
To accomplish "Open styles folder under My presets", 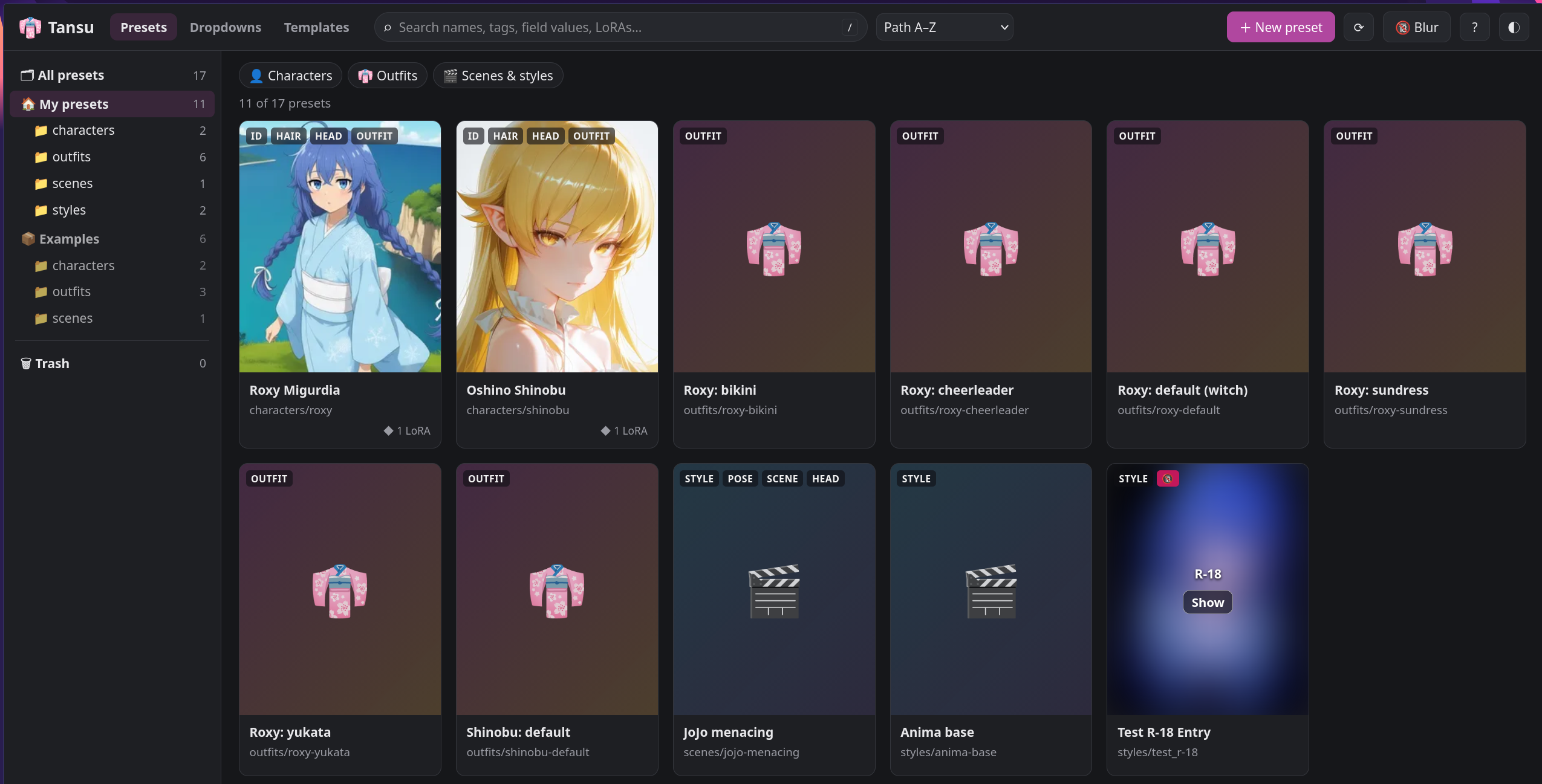I will 112,210.
